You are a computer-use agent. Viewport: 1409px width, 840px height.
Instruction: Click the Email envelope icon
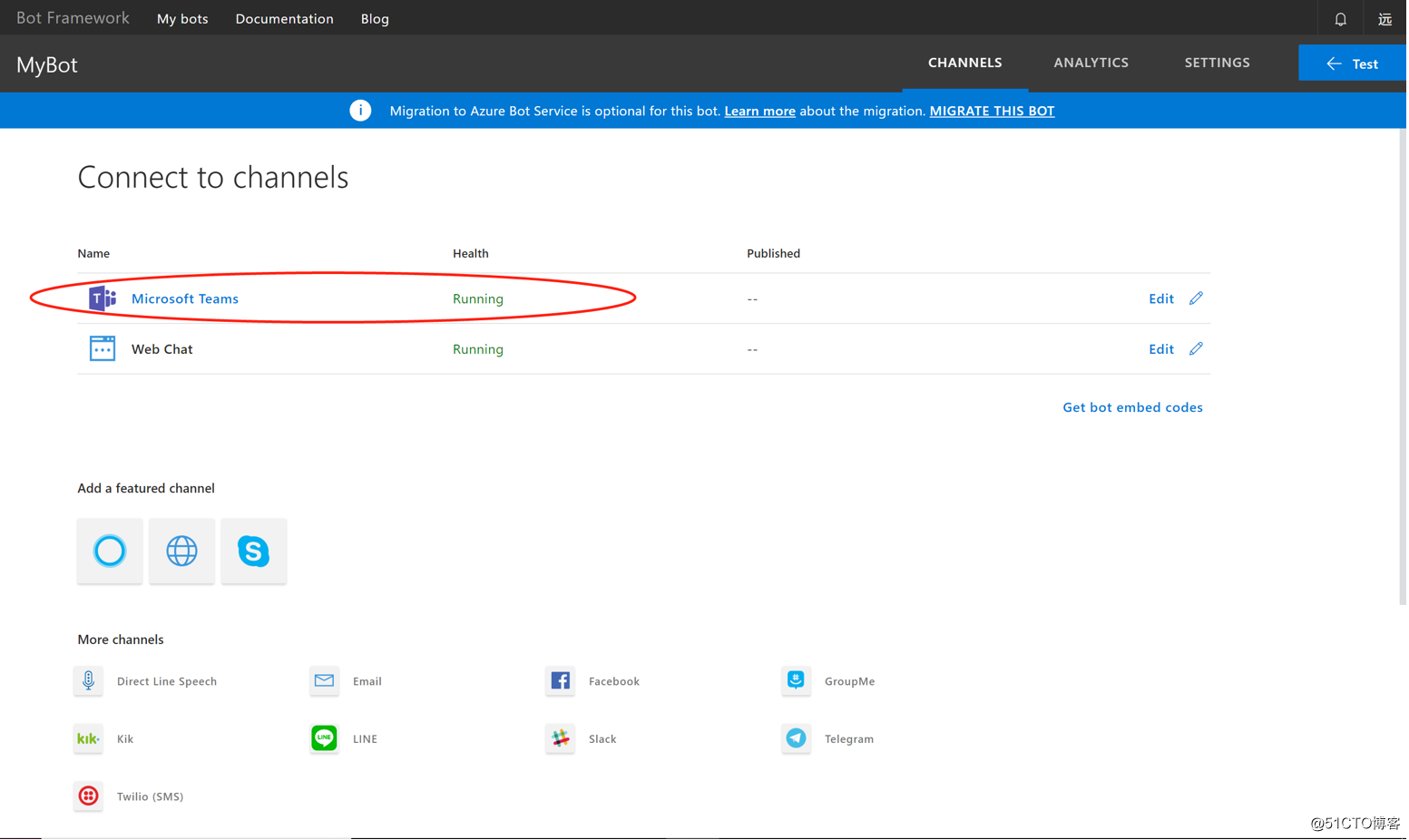pos(325,682)
